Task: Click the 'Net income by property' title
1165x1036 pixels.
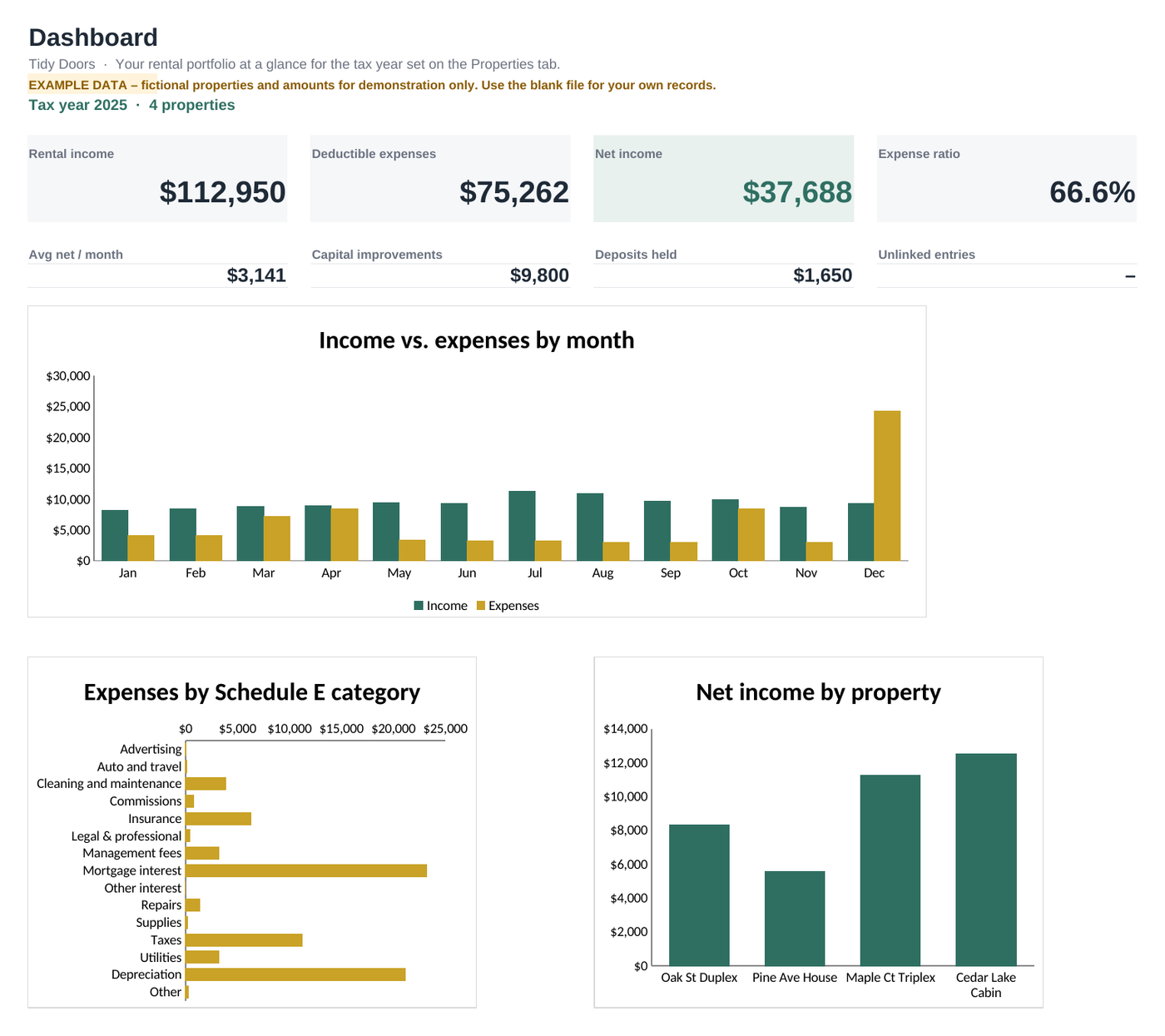Action: (x=819, y=692)
